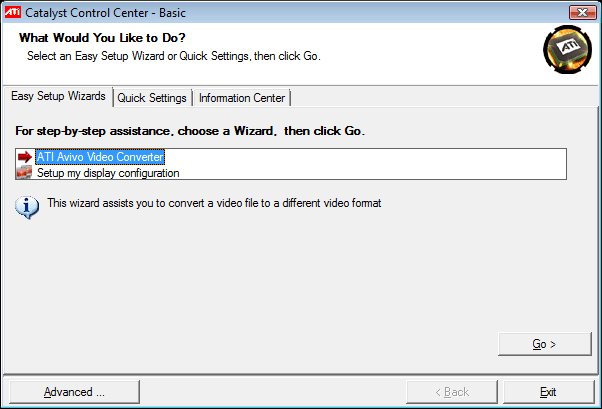Open the Quick Settings tab
This screenshot has height=409, width=602.
click(x=152, y=98)
